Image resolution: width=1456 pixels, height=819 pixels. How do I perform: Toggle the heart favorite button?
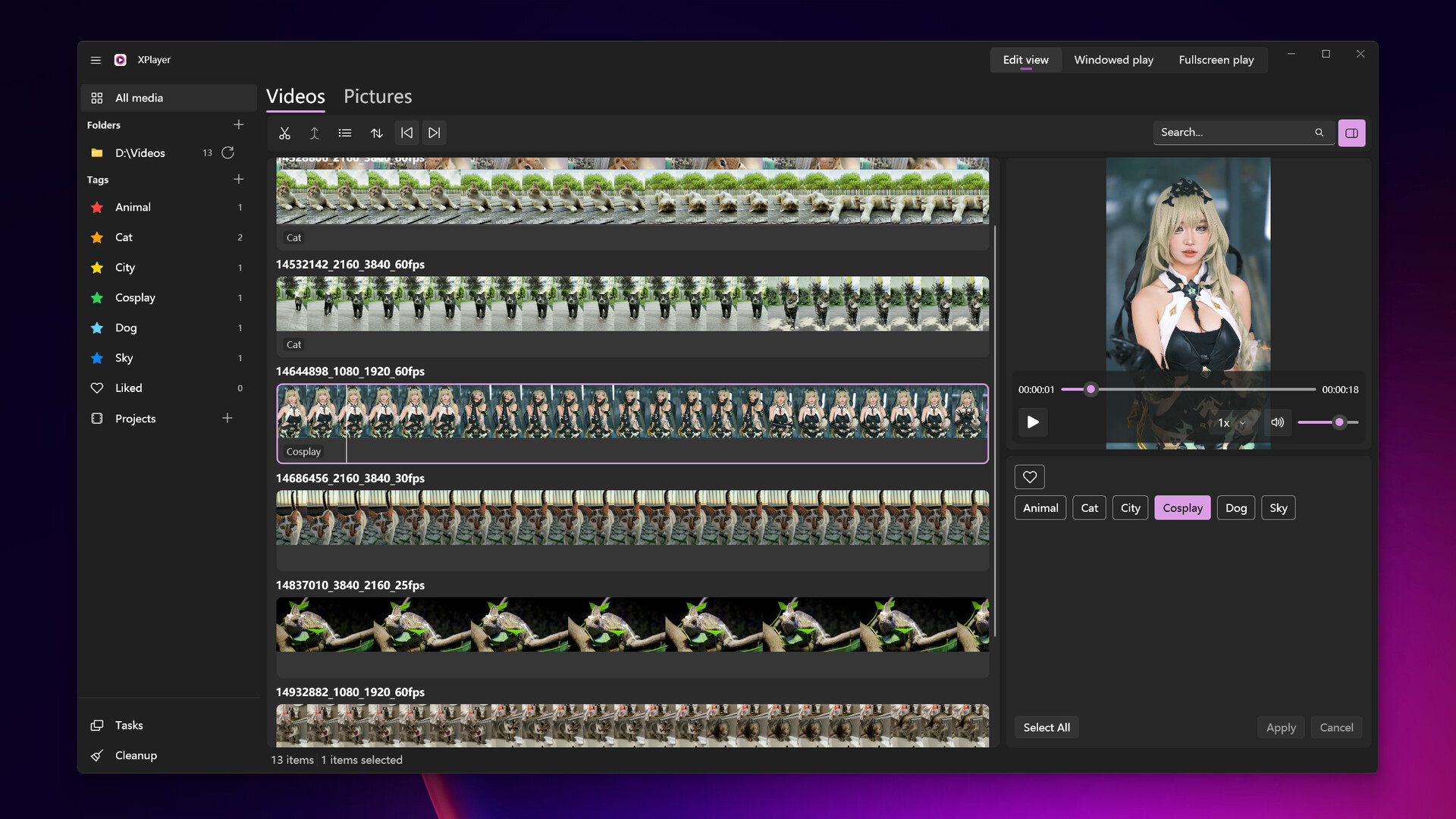point(1030,477)
